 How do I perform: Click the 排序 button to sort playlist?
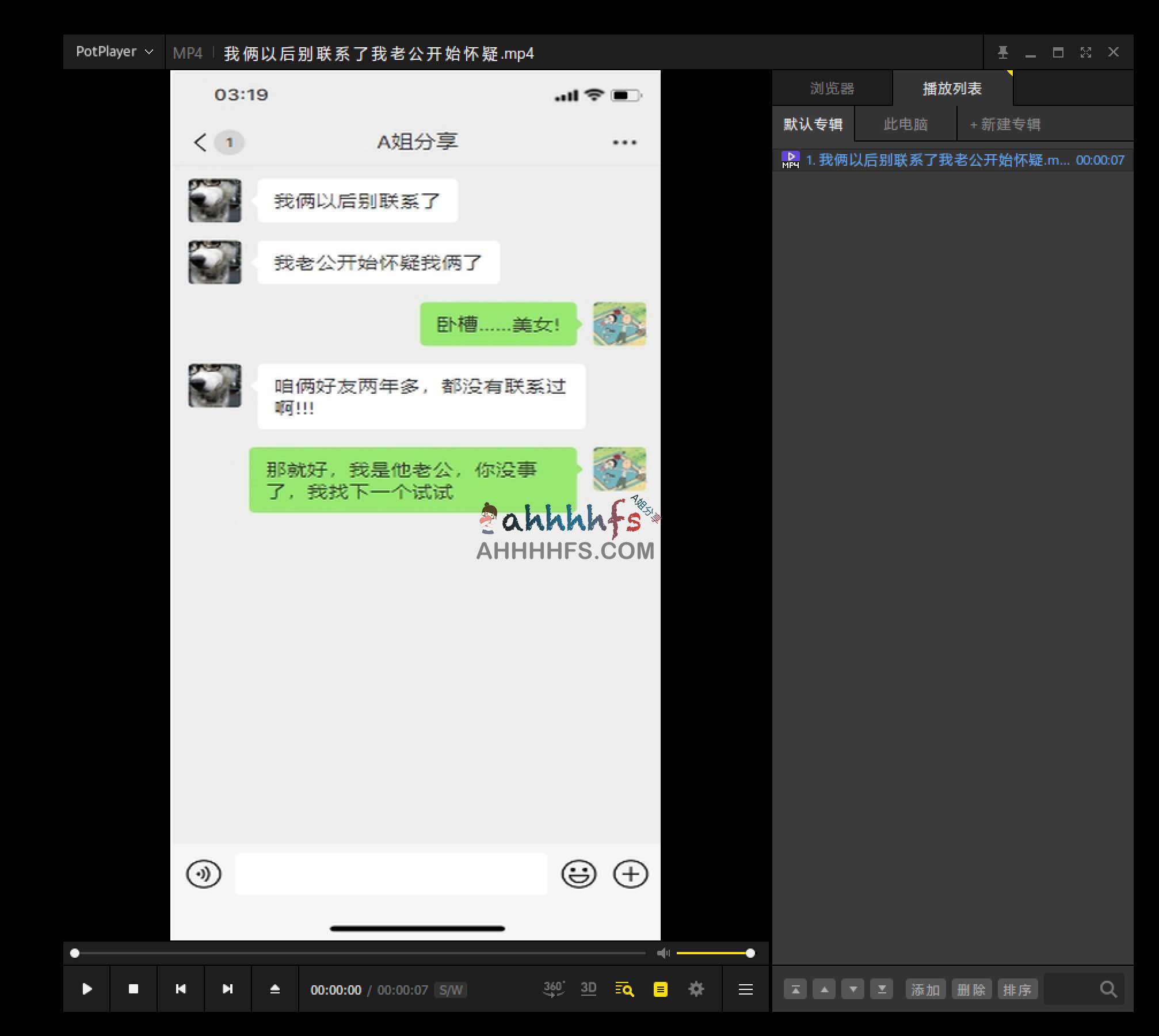[x=1017, y=989]
